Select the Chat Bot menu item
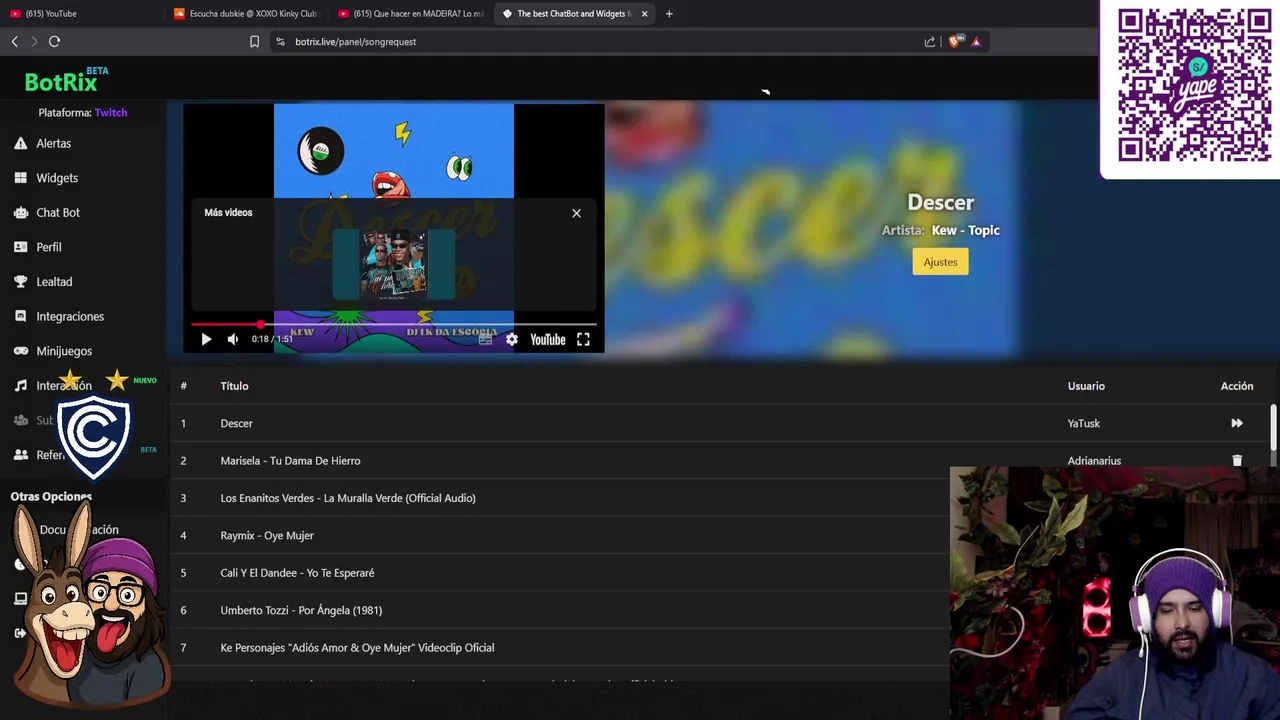This screenshot has width=1280, height=720. pyautogui.click(x=58, y=213)
